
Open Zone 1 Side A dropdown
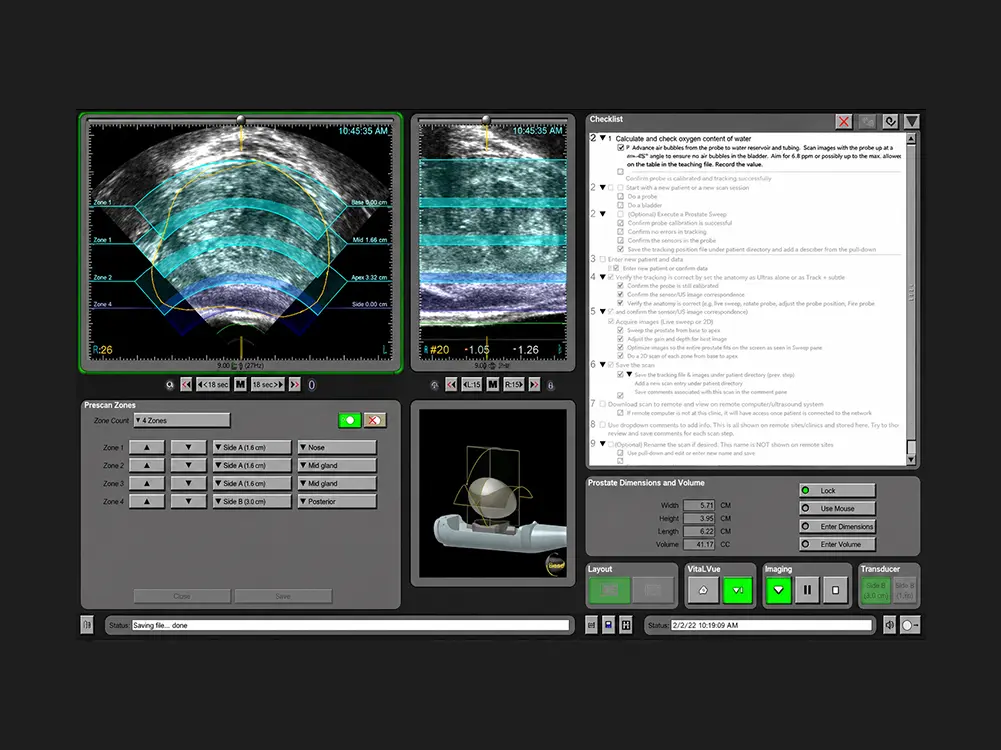[252, 447]
